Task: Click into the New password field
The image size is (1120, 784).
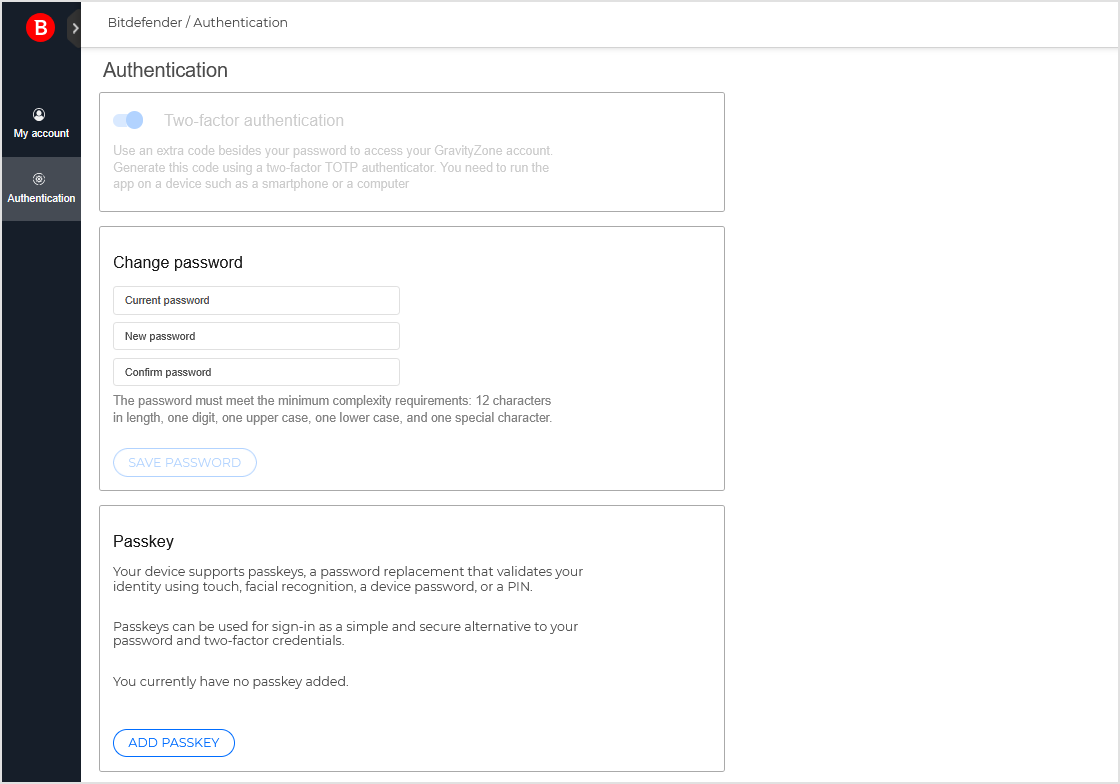Action: pos(256,336)
